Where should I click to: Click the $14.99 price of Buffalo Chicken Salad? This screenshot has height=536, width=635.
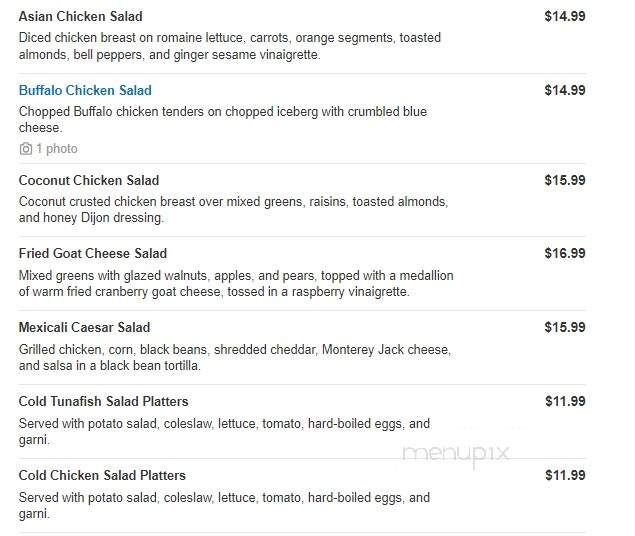565,90
